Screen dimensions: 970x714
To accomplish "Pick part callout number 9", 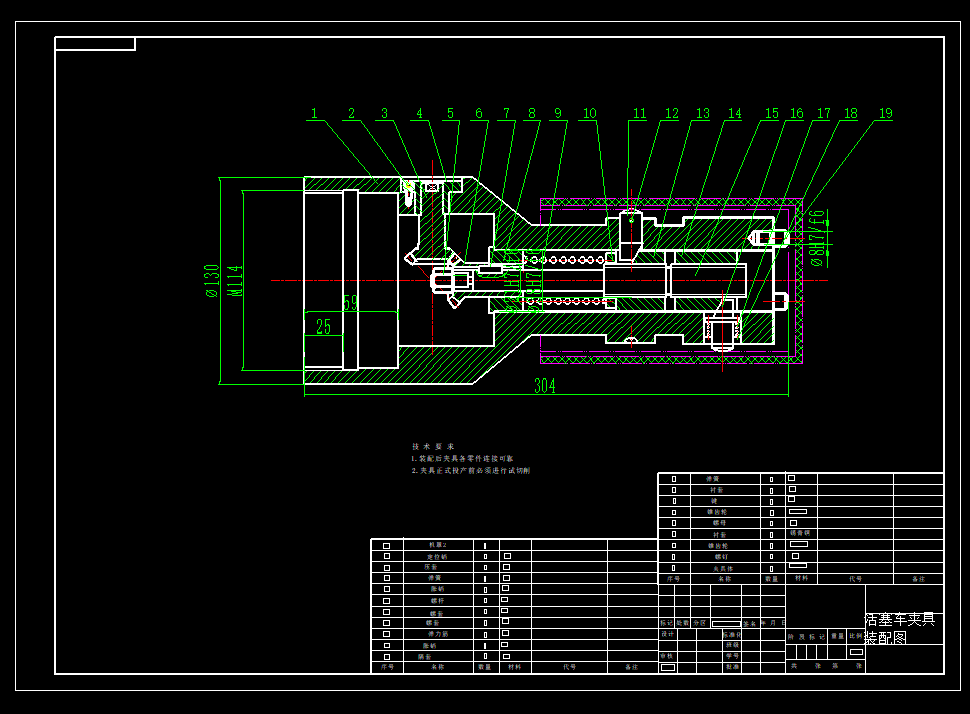I will pyautogui.click(x=558, y=113).
